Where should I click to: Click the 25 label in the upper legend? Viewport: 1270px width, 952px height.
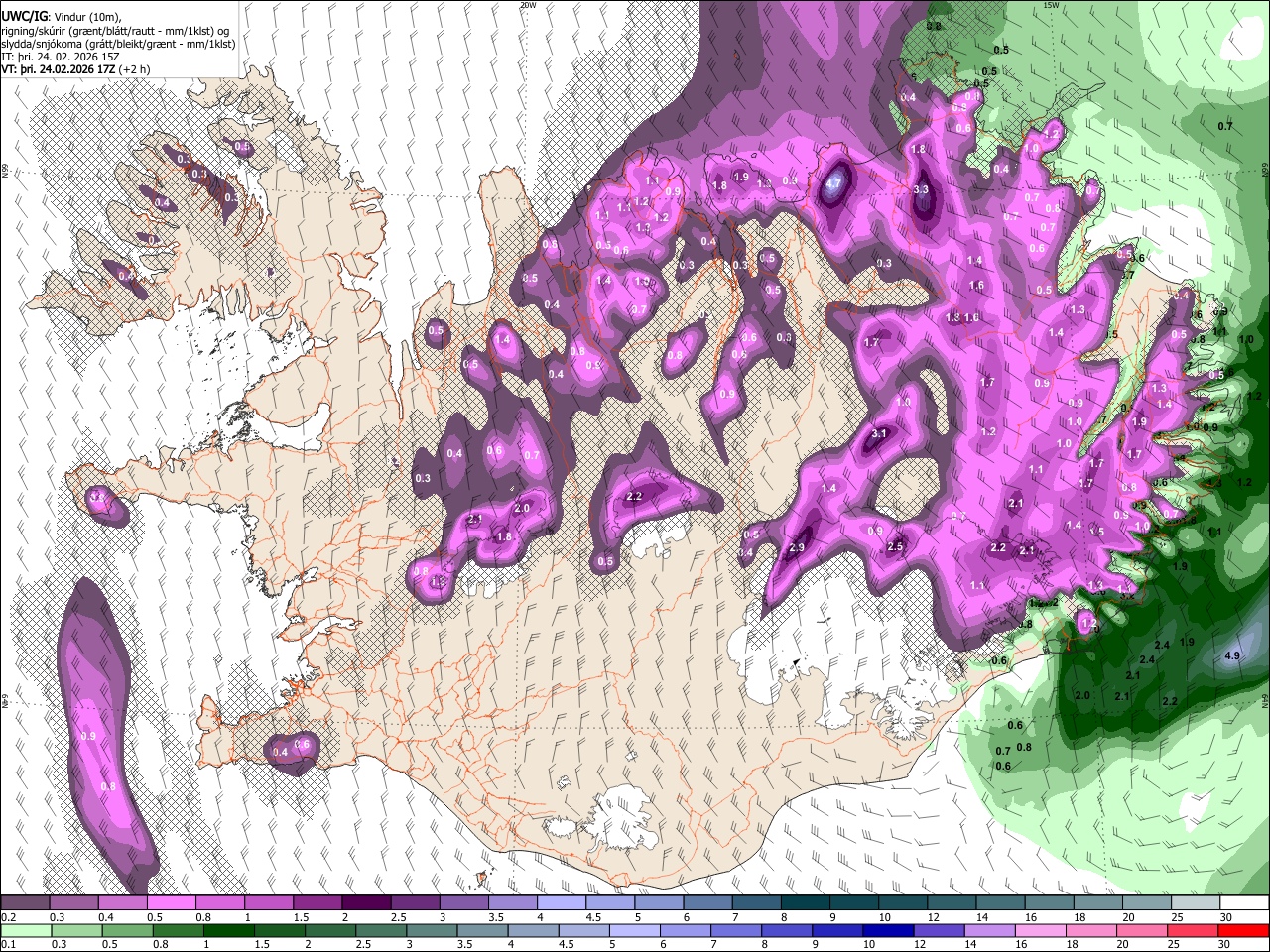1177,917
